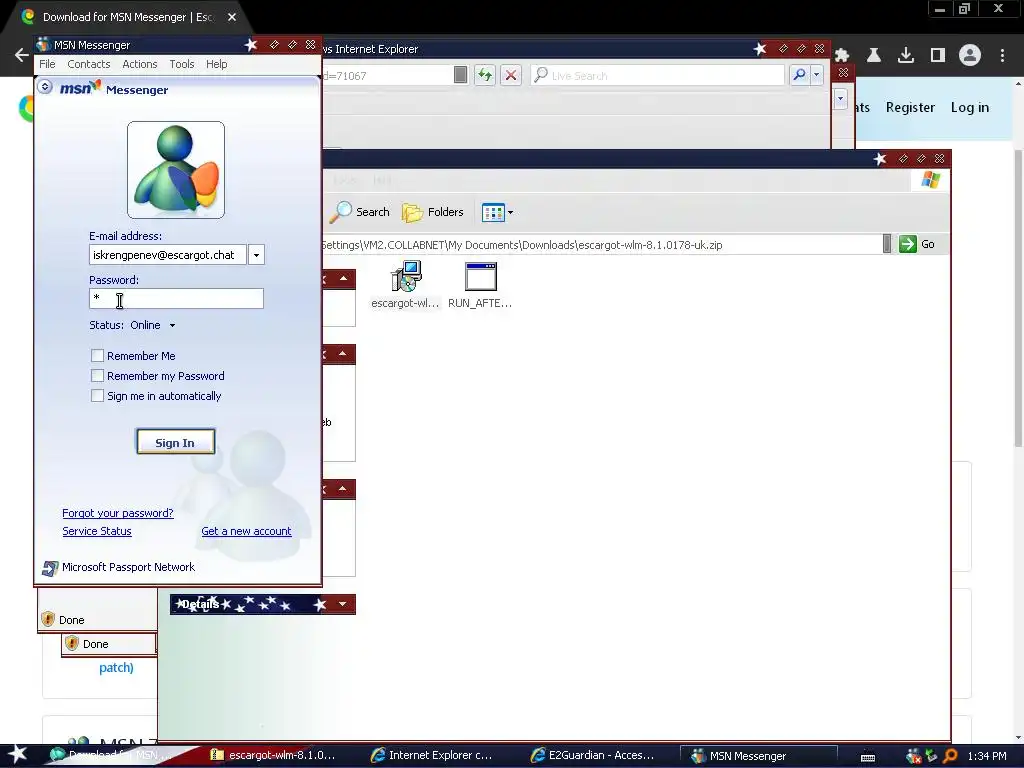Open the Contacts menu
Image resolution: width=1024 pixels, height=768 pixels.
coord(89,64)
